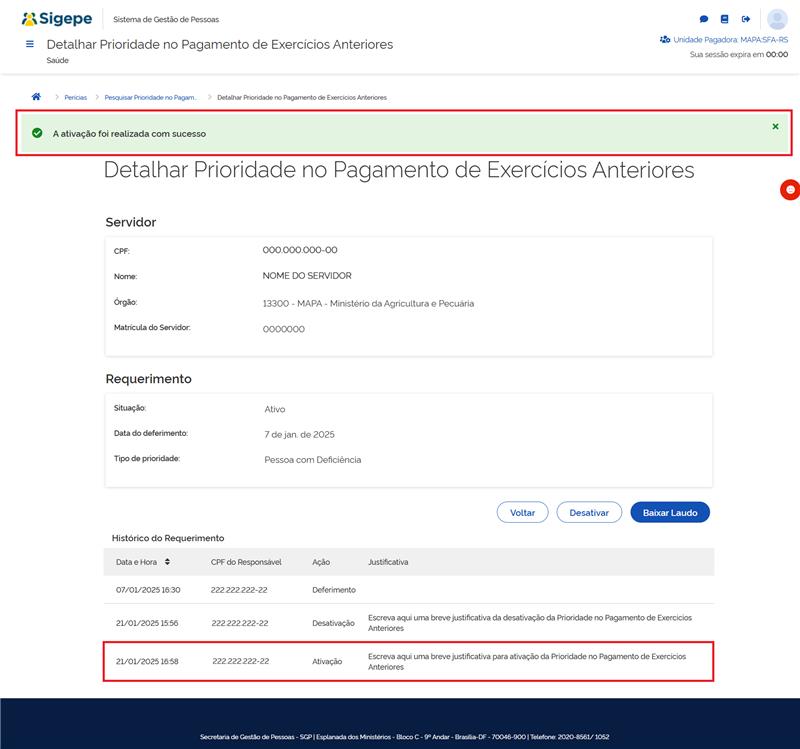Select the Desativação history row
The height and width of the screenshot is (749, 800).
click(x=409, y=622)
